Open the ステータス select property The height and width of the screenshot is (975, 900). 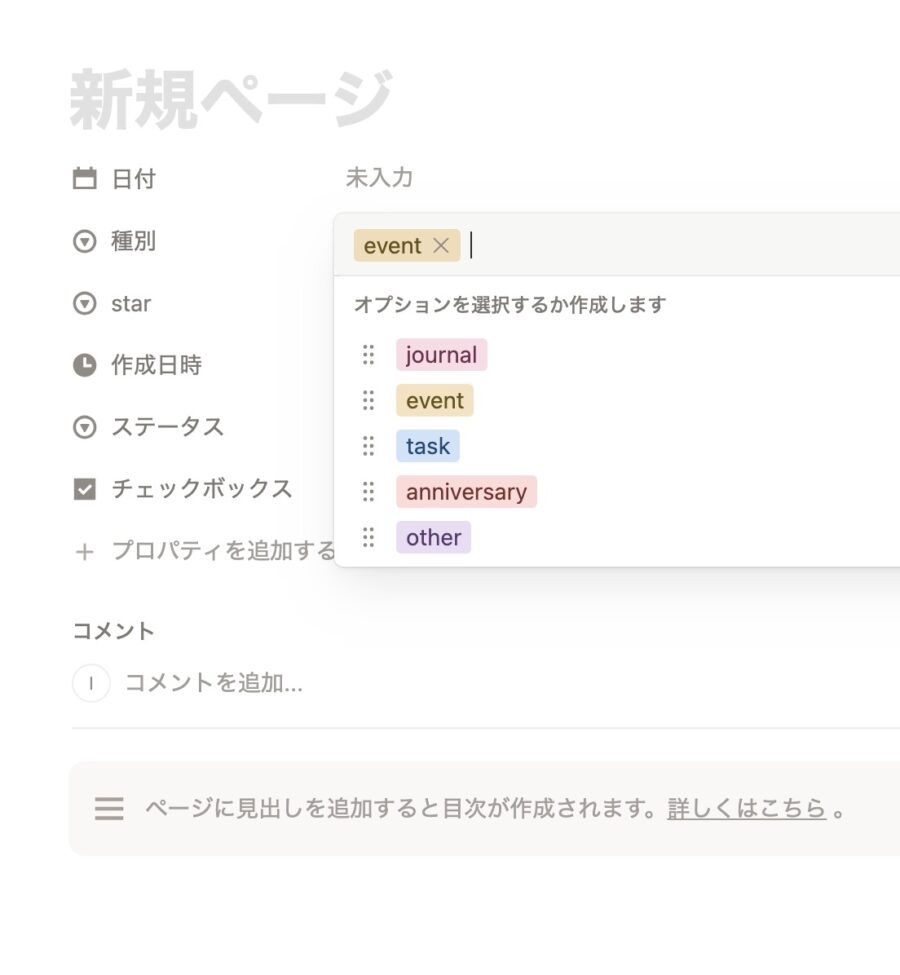[167, 427]
